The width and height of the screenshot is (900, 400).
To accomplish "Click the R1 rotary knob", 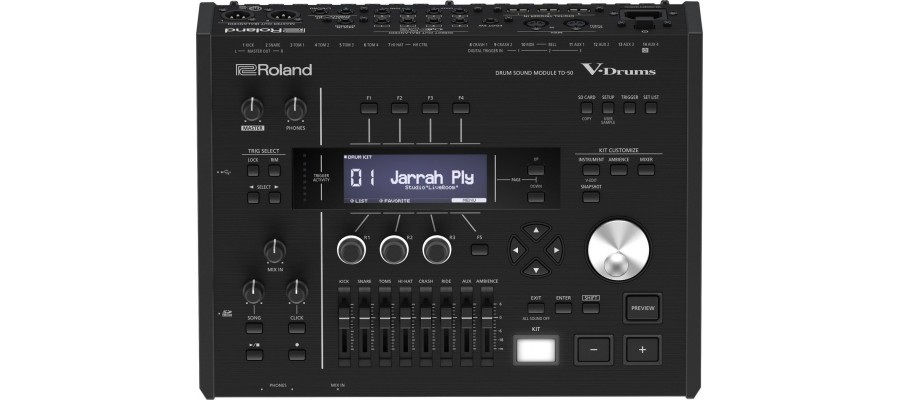I will 351,250.
